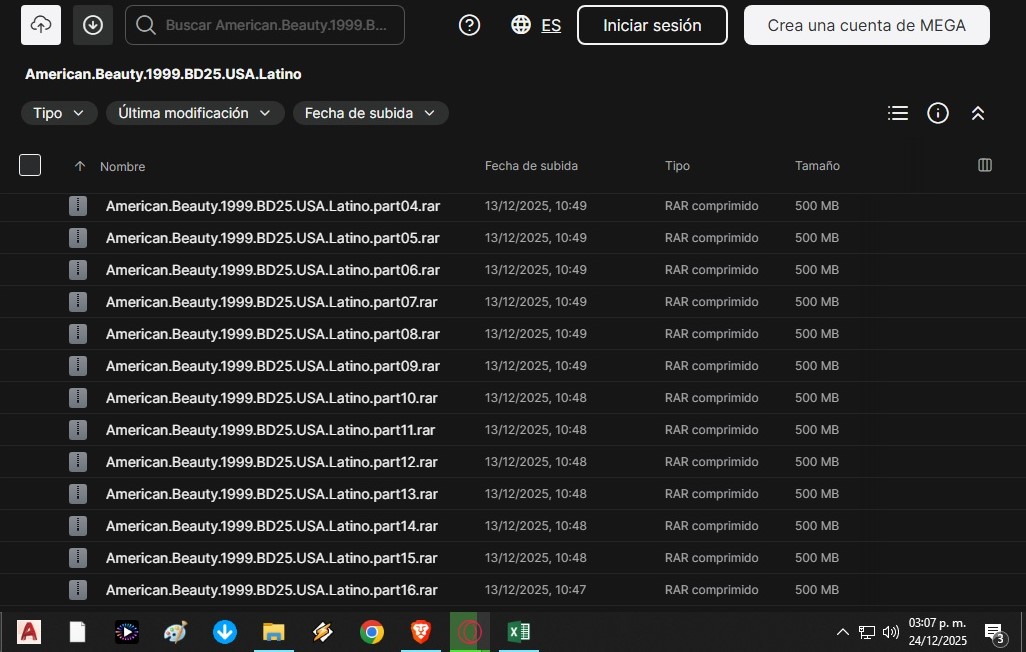The width and height of the screenshot is (1026, 652).
Task: Expand the Tipo filter dropdown
Action: pyautogui.click(x=59, y=113)
